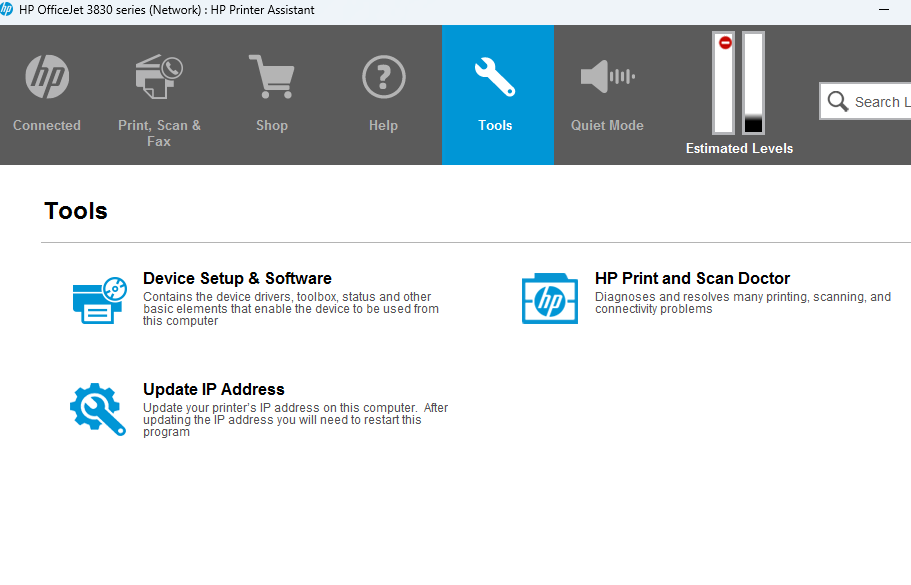Viewport: 911px width, 585px height.
Task: Toggle Quiet Mode on
Action: pos(606,95)
